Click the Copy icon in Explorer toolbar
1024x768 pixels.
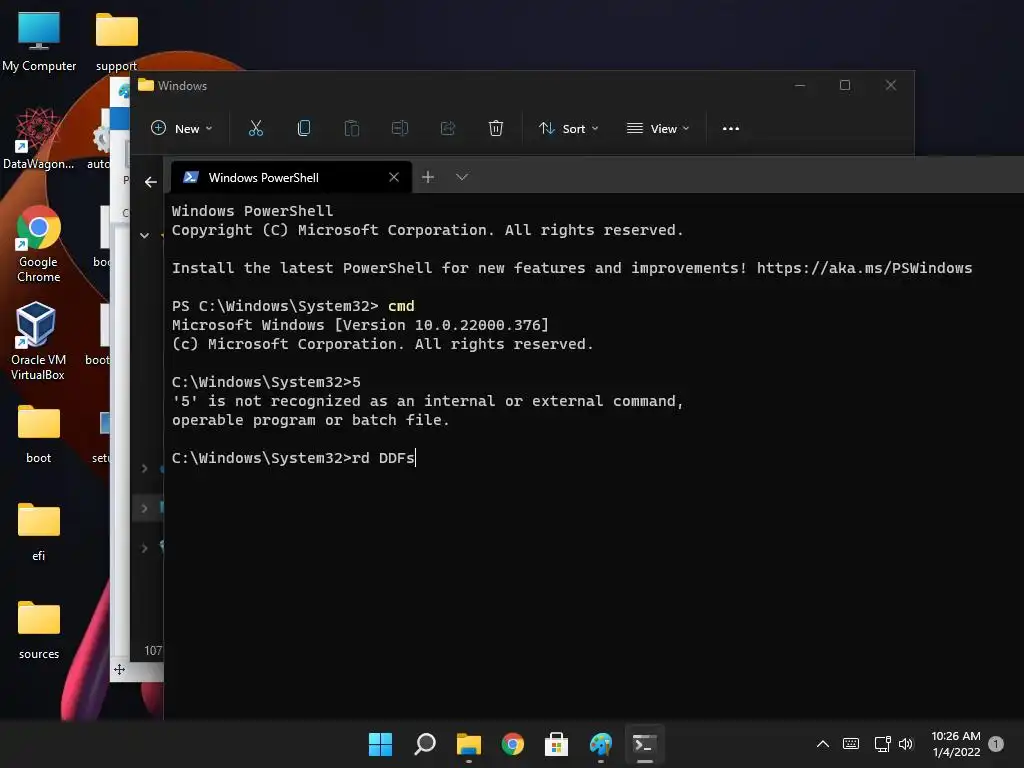[x=304, y=129]
